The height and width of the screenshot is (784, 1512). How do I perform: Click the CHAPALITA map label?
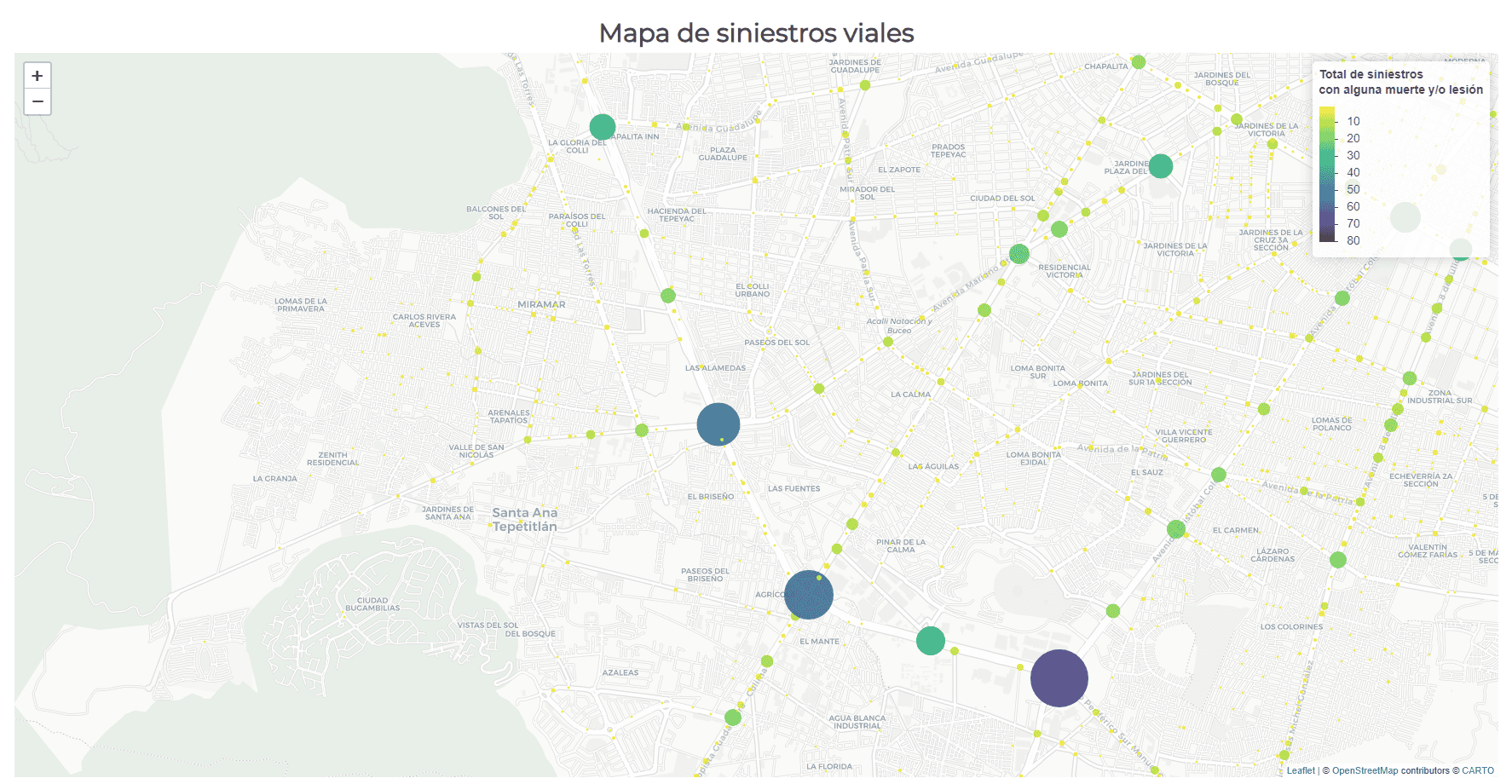point(1106,66)
